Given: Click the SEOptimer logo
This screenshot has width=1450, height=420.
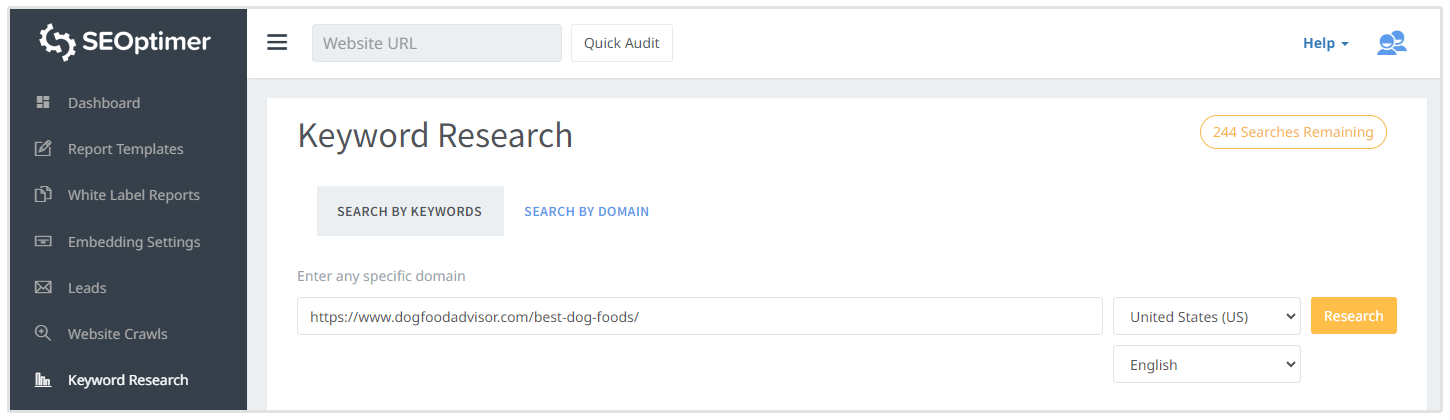Looking at the screenshot, I should (x=124, y=41).
